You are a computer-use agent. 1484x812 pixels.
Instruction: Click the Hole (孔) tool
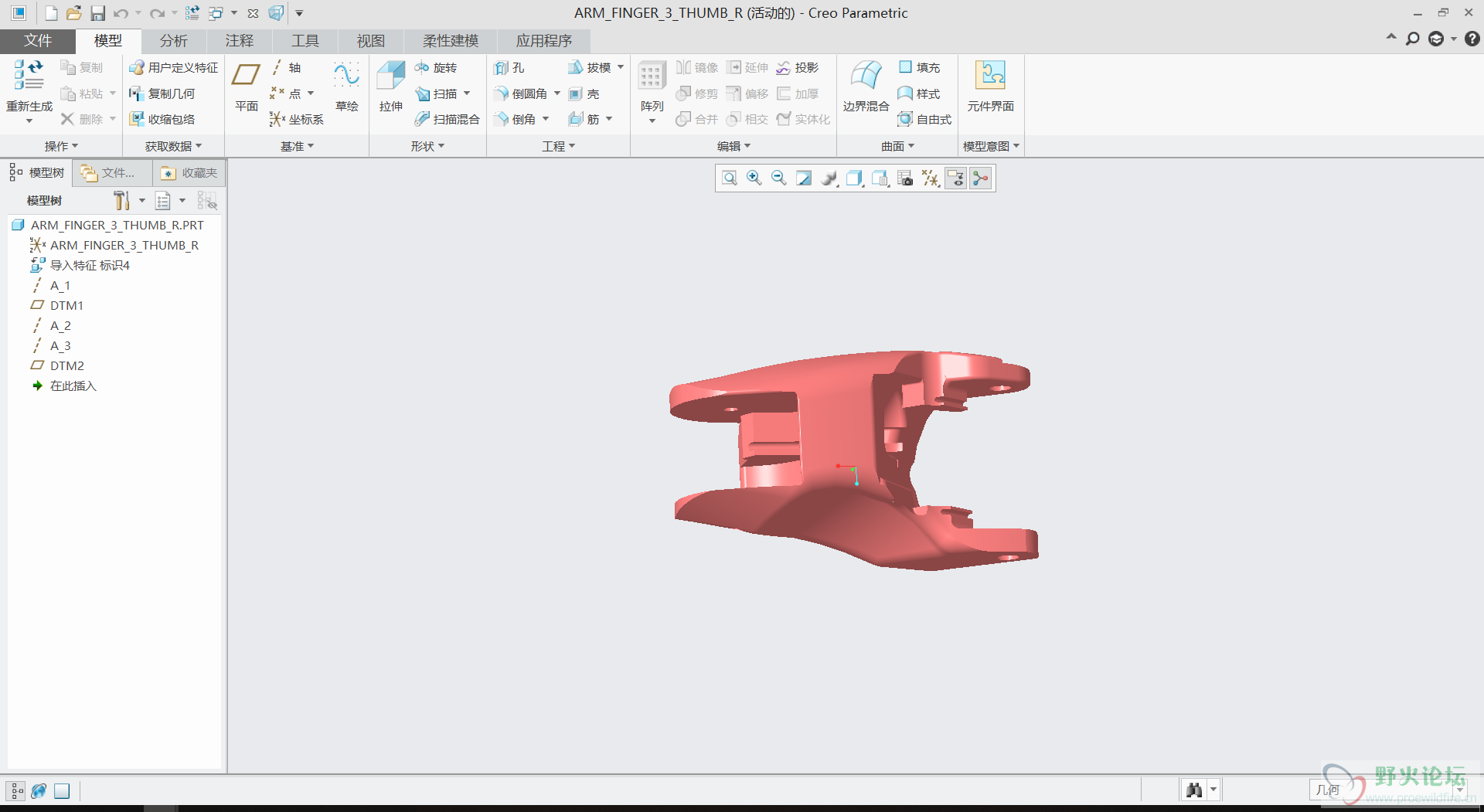click(x=509, y=68)
